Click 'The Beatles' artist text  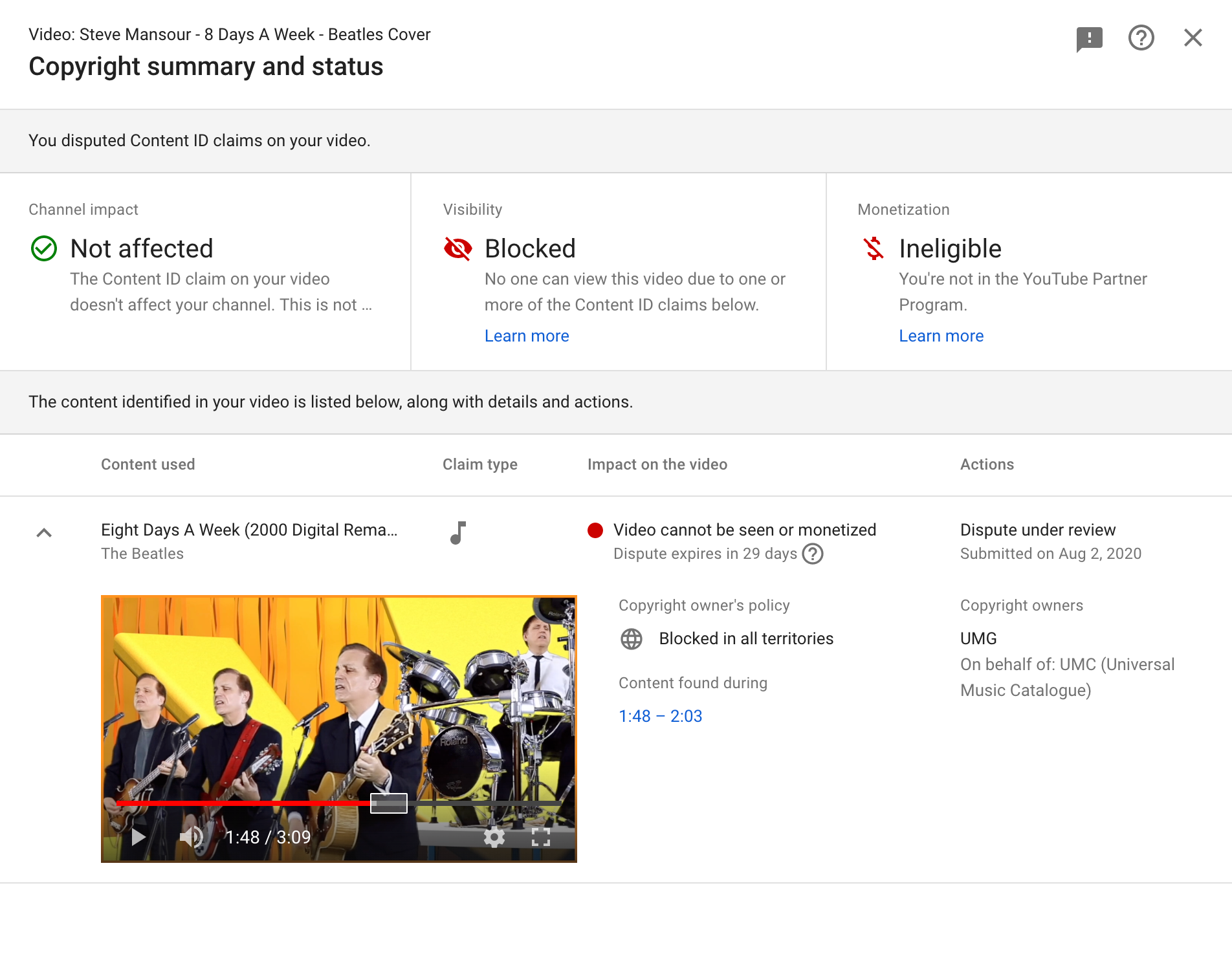(x=142, y=554)
